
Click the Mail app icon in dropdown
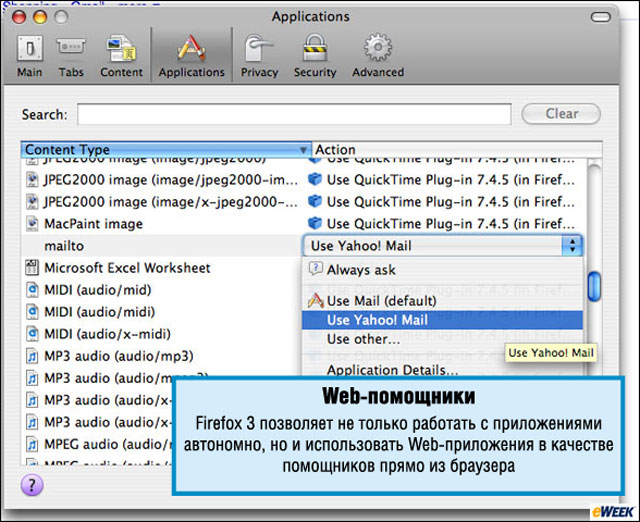(316, 301)
